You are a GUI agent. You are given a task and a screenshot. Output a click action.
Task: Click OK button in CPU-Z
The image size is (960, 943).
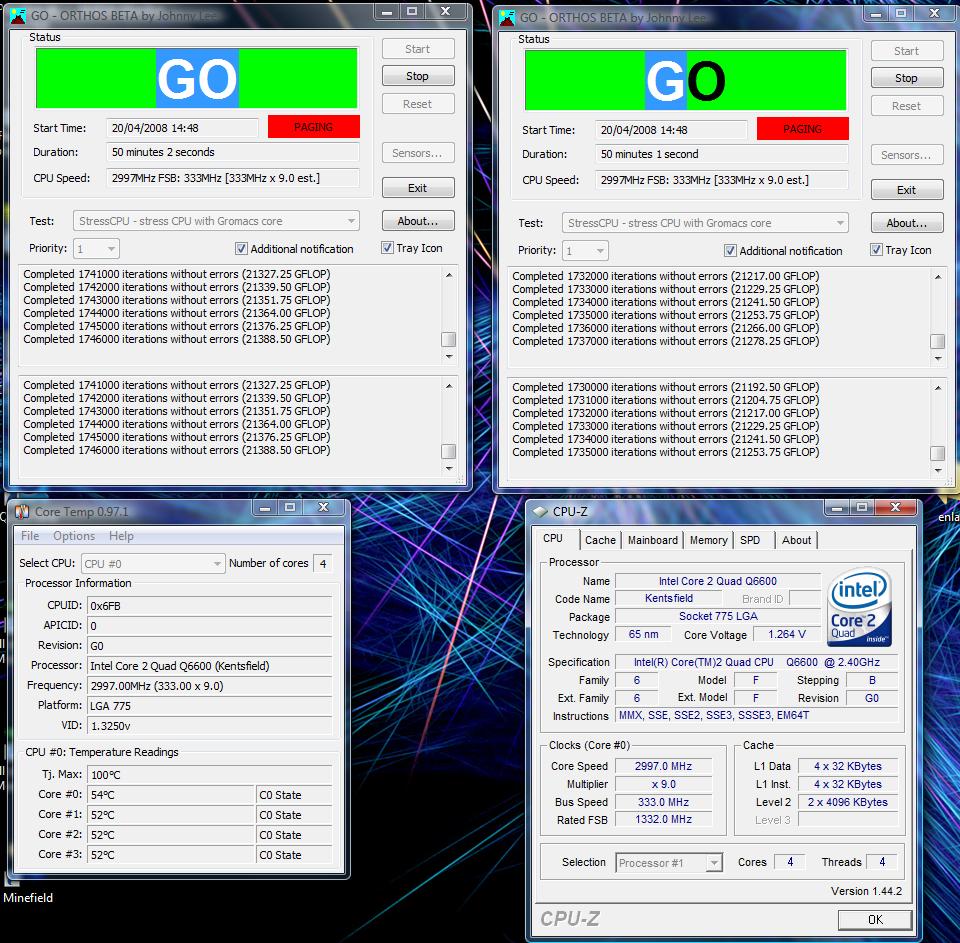point(875,919)
